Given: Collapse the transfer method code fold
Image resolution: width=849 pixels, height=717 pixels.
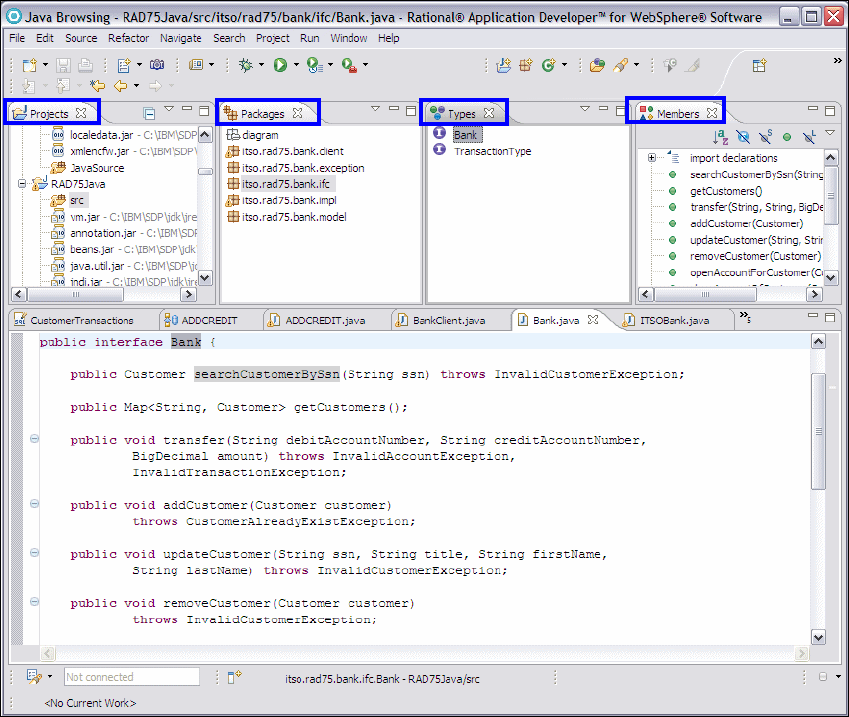Looking at the screenshot, I should point(35,439).
